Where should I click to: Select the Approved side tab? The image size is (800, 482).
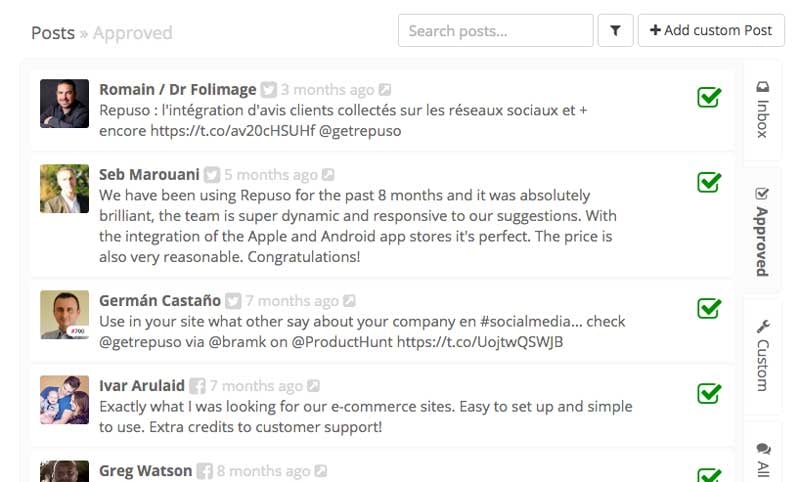[x=762, y=231]
